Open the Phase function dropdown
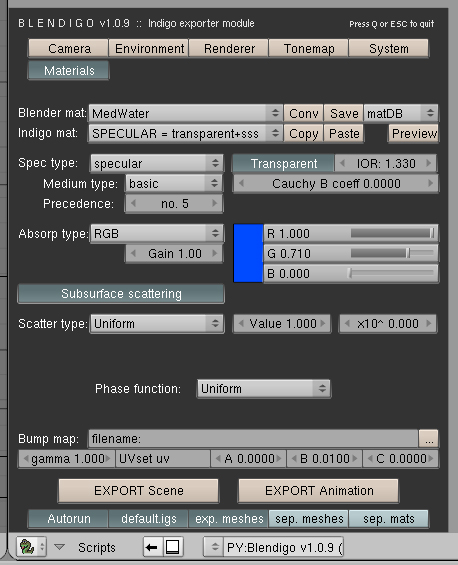The height and width of the screenshot is (565, 458). coord(263,388)
